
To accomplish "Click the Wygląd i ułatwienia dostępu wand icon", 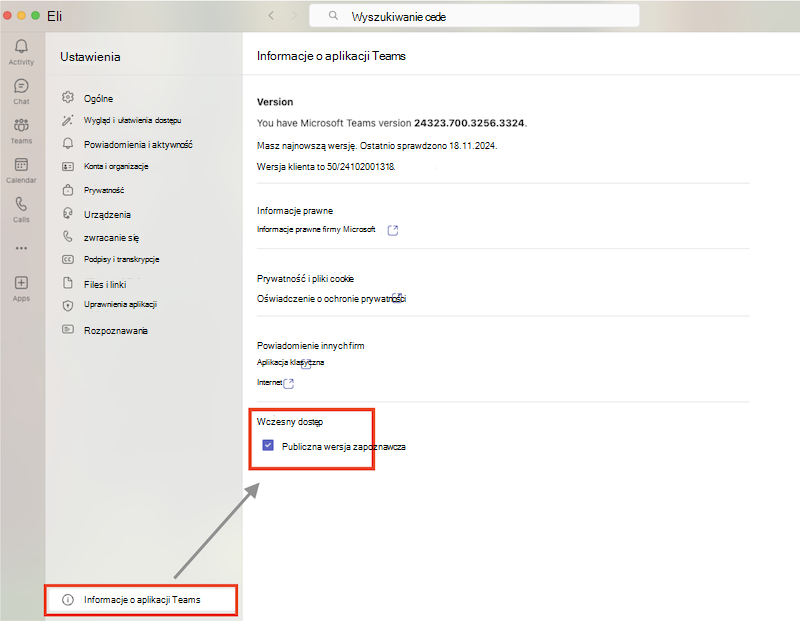I will pos(68,120).
